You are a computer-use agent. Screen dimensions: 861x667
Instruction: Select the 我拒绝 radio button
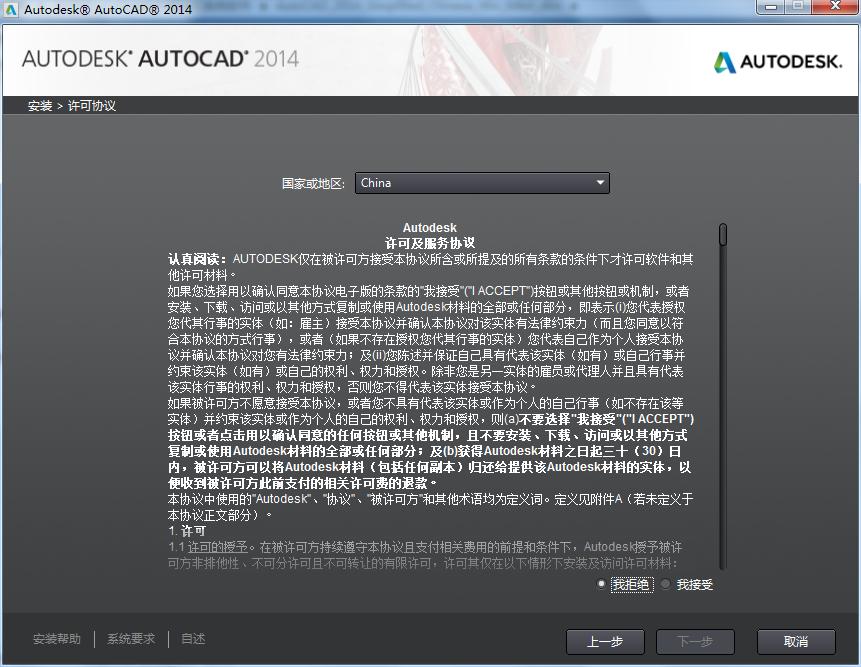tap(601, 583)
